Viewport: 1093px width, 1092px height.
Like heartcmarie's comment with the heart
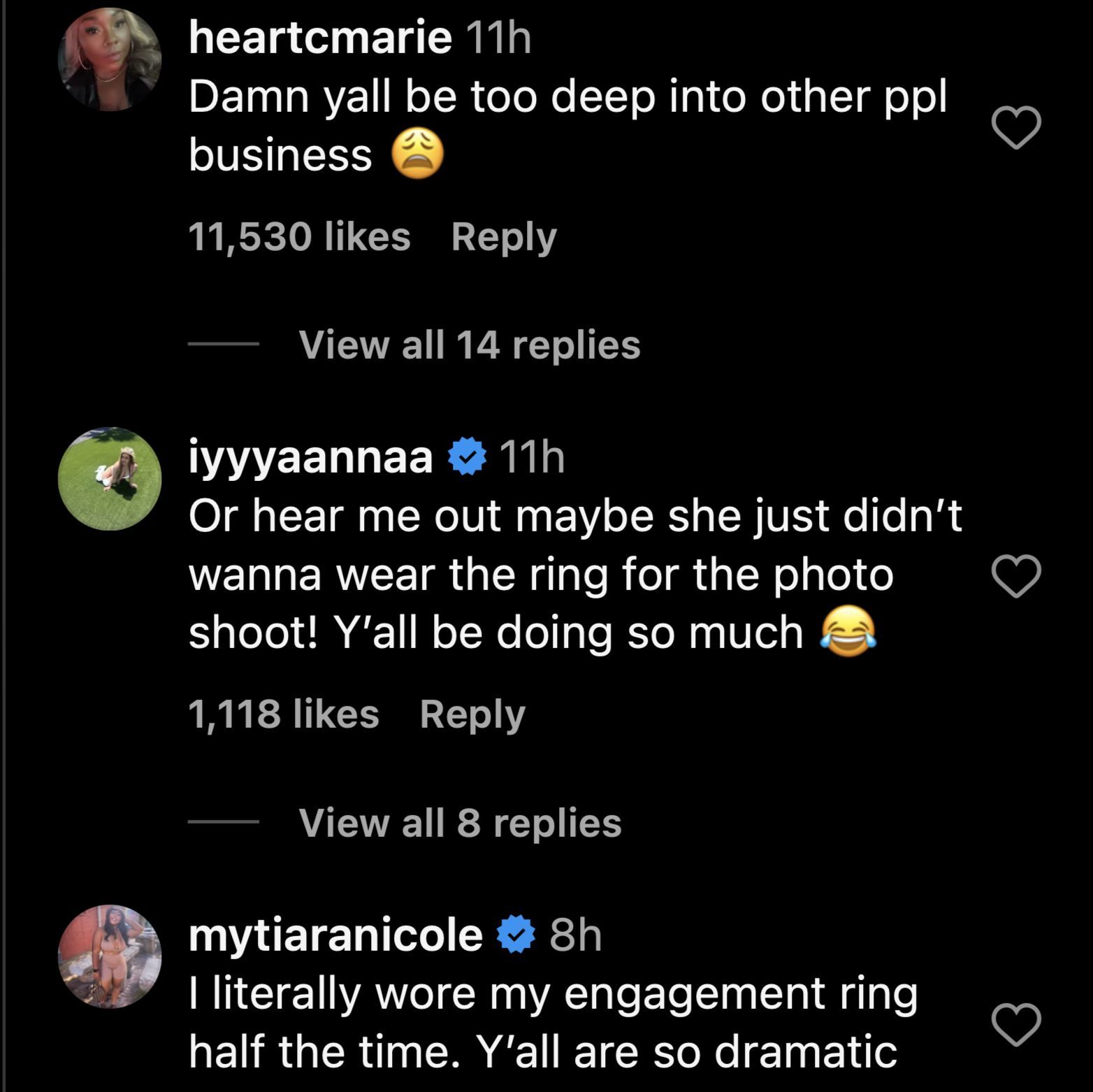coord(1016,128)
